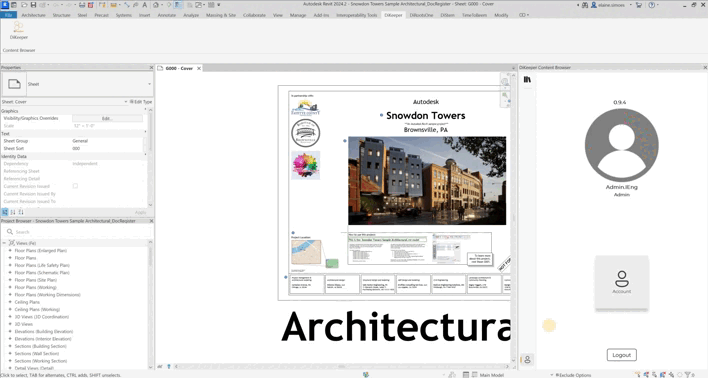
Task: Click the Apply button in Properties palette
Action: click(x=140, y=212)
